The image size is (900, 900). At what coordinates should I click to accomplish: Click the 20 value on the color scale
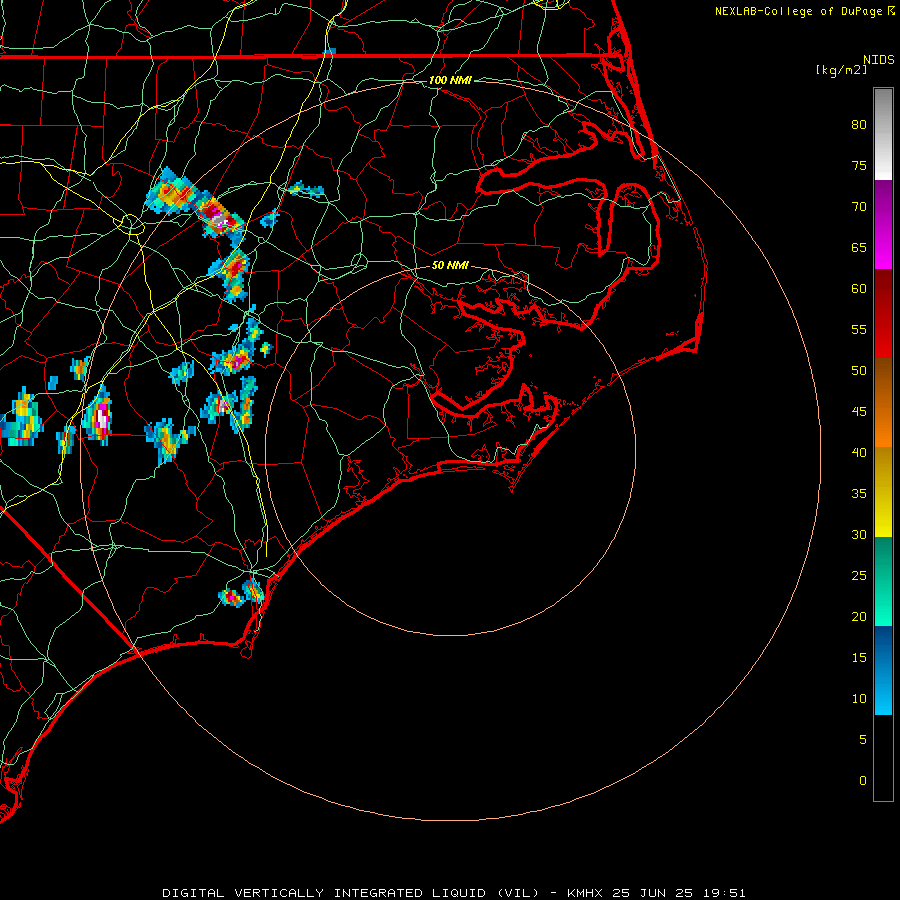tap(859, 616)
